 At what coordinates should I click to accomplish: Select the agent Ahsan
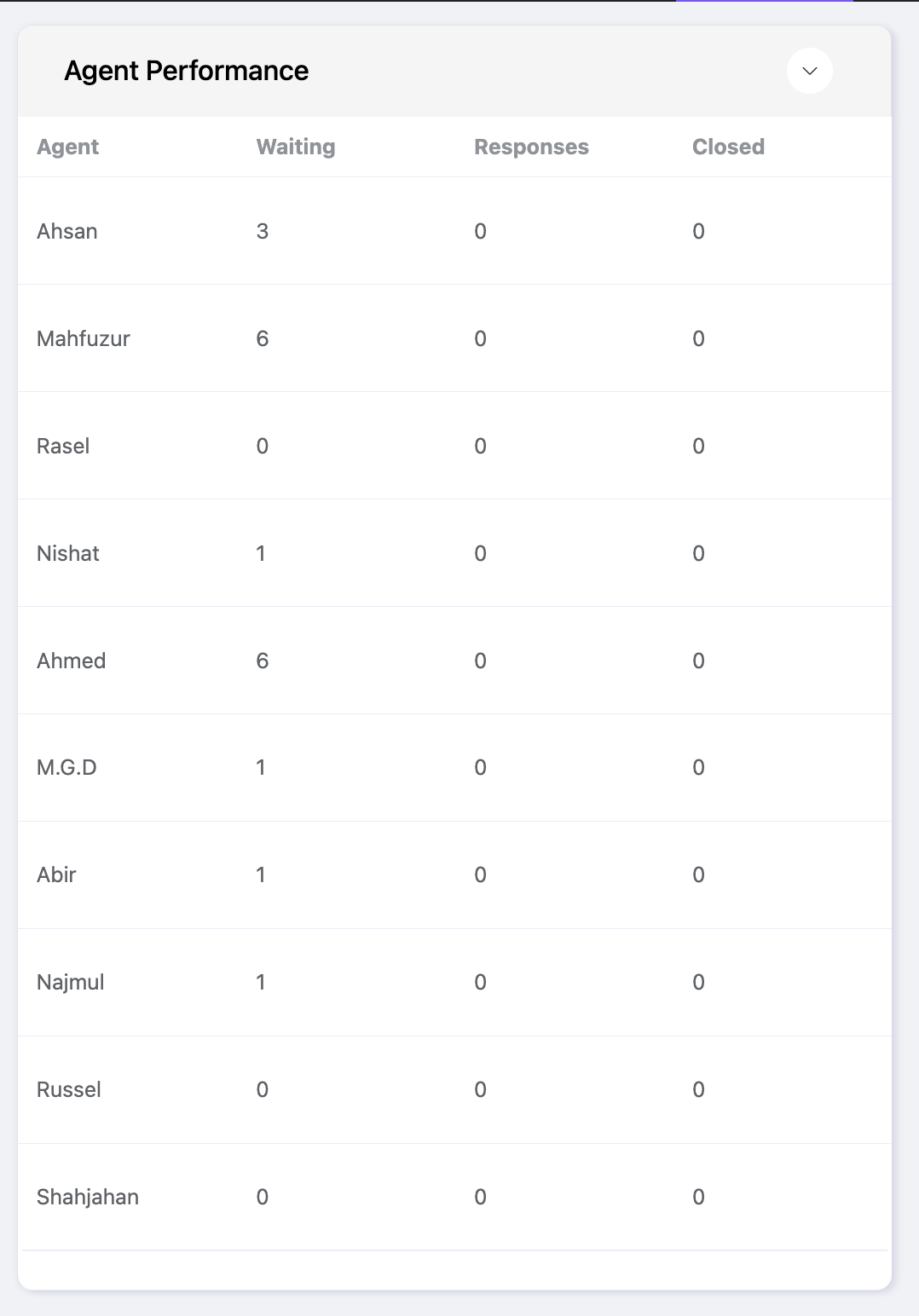(x=66, y=231)
